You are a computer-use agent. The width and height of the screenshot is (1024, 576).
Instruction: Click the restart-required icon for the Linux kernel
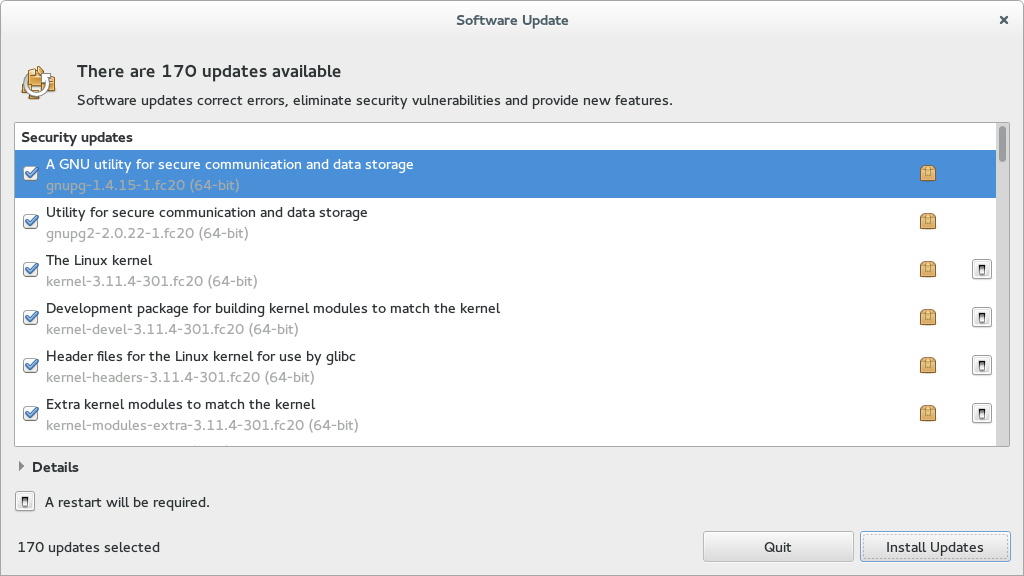[982, 269]
